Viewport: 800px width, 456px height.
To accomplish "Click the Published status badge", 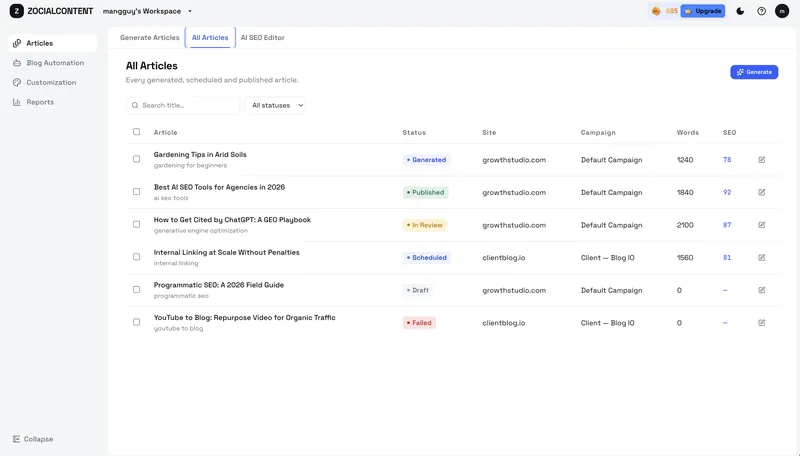I will (426, 192).
